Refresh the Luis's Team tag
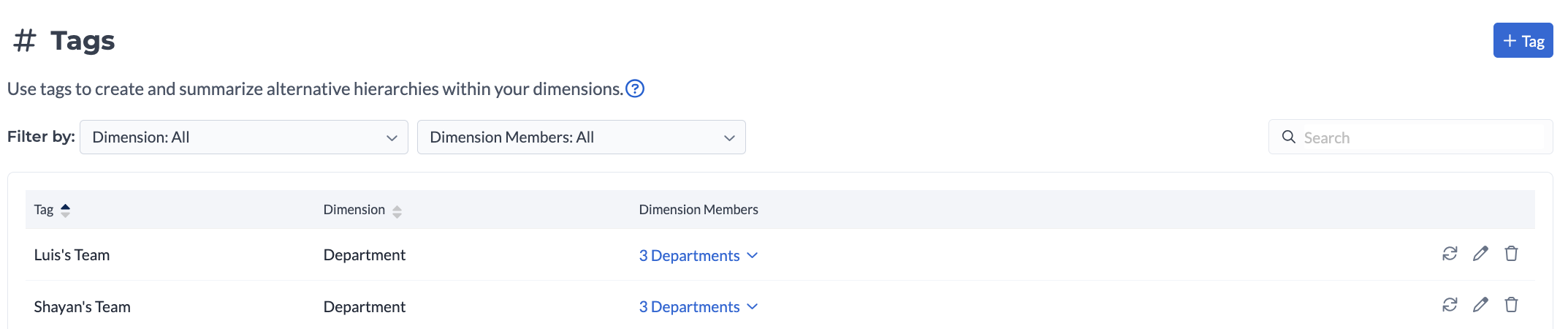Screen dimensions: 1568x329 coord(1450,254)
